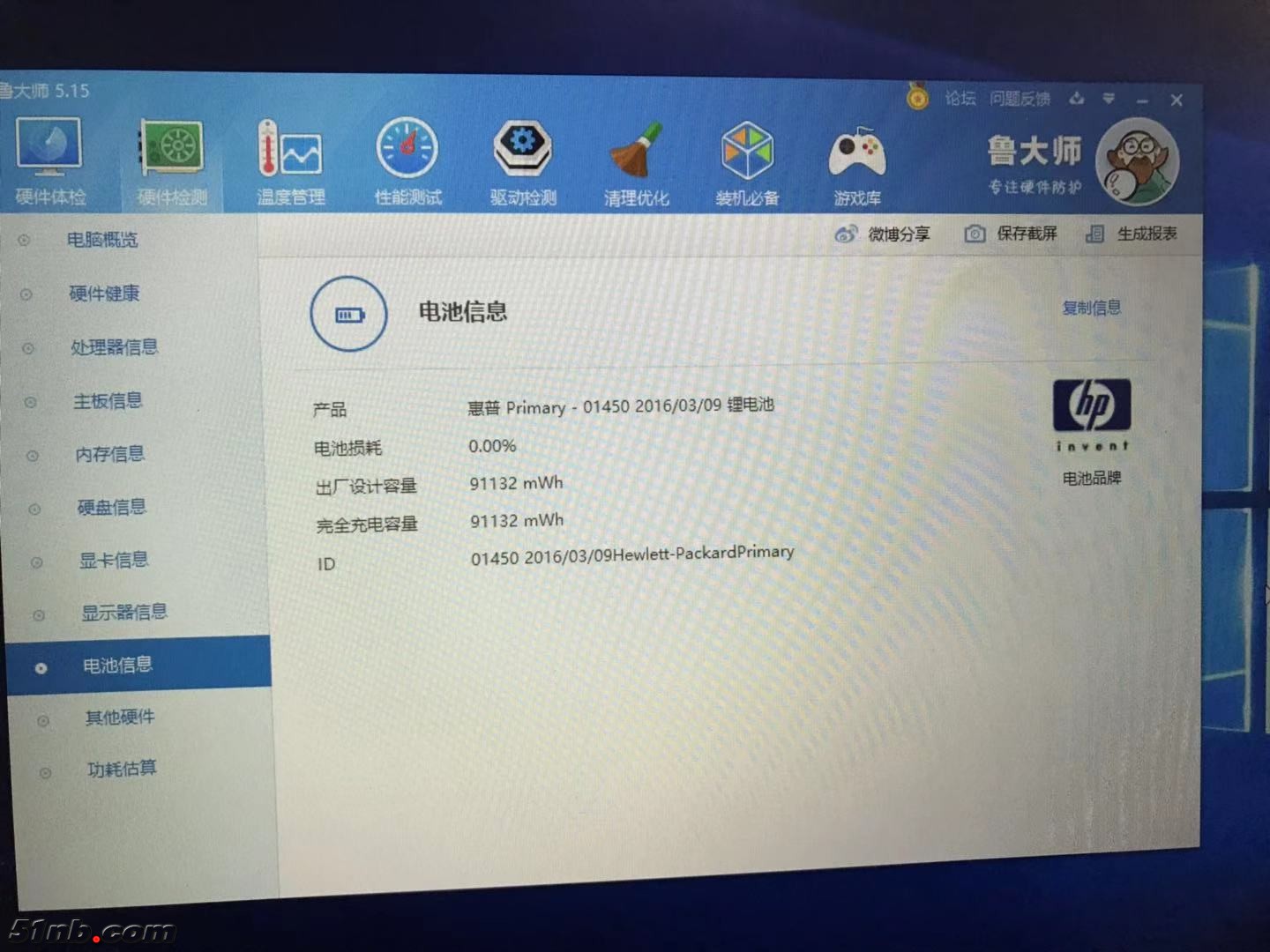Click the battery icon next to 电池信息 heading
Viewport: 1270px width, 952px height.
coord(349,315)
